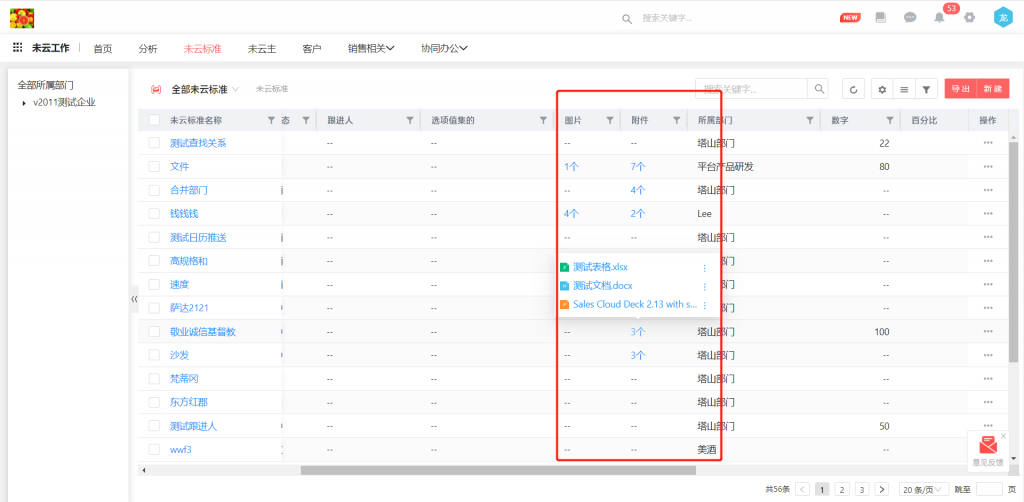
Task: Click the 新建 button
Action: click(x=992, y=90)
